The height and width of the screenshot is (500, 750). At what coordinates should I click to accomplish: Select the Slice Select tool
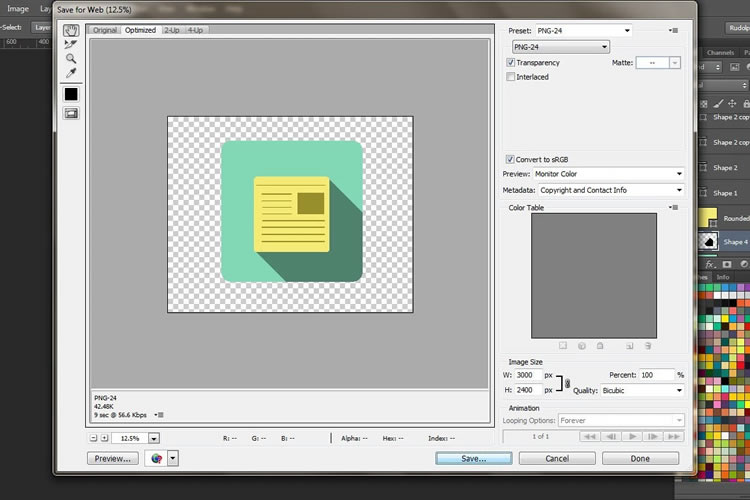coord(71,44)
